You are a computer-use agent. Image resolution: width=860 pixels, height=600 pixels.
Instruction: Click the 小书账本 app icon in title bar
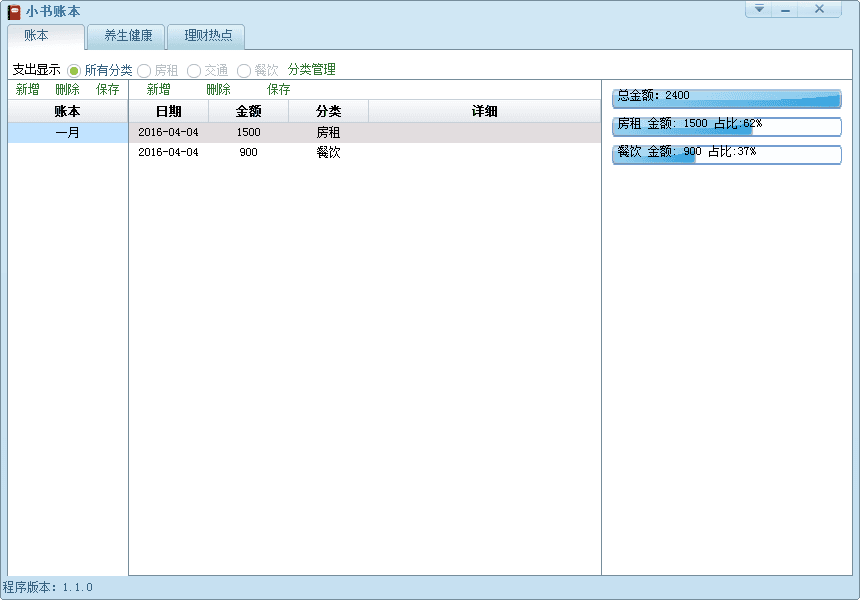pyautogui.click(x=14, y=12)
